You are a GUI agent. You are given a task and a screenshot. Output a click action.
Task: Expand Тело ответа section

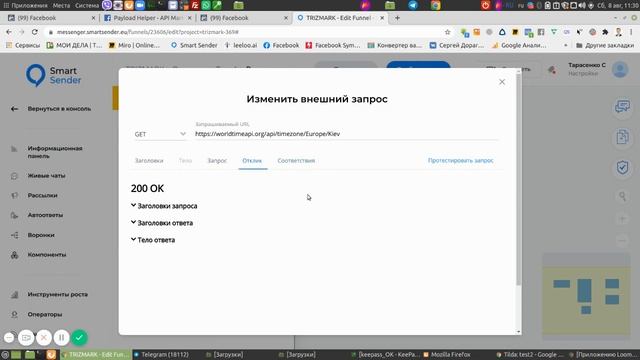153,240
